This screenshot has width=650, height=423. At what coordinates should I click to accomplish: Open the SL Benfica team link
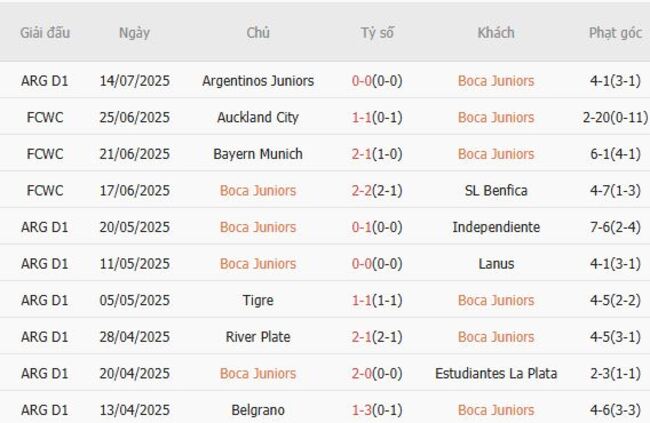496,191
